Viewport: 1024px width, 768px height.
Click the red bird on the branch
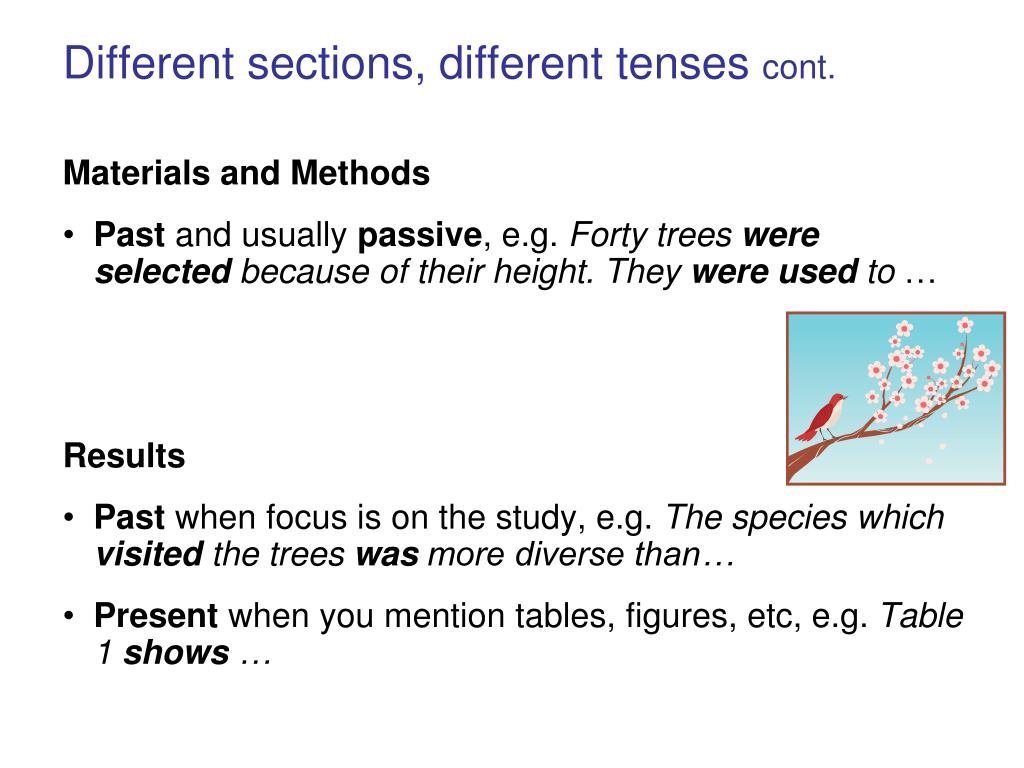[x=822, y=417]
